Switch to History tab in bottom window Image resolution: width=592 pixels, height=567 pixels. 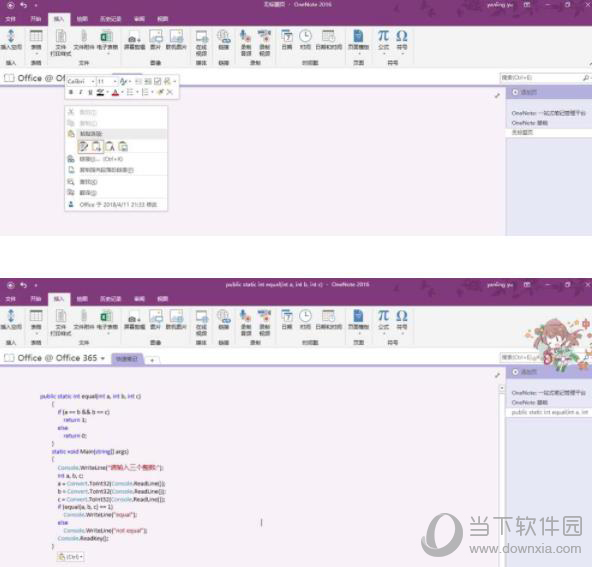click(110, 299)
